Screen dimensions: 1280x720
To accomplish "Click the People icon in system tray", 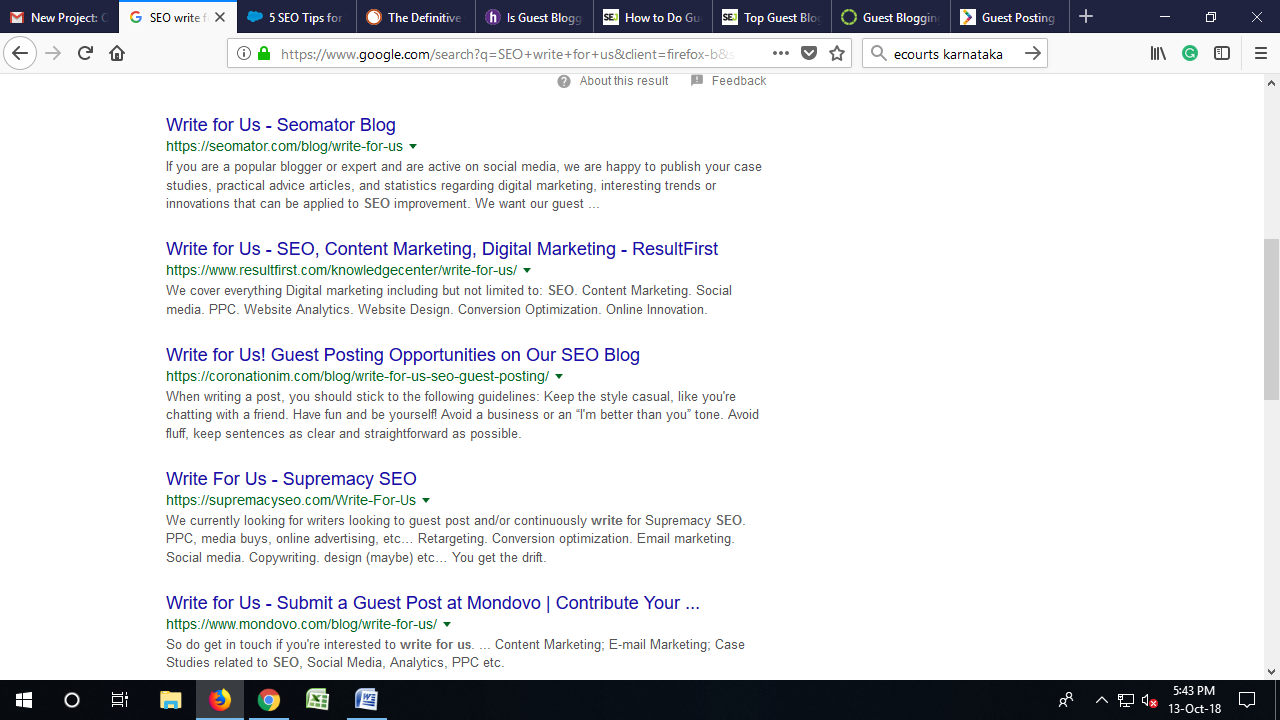I will coord(1066,700).
